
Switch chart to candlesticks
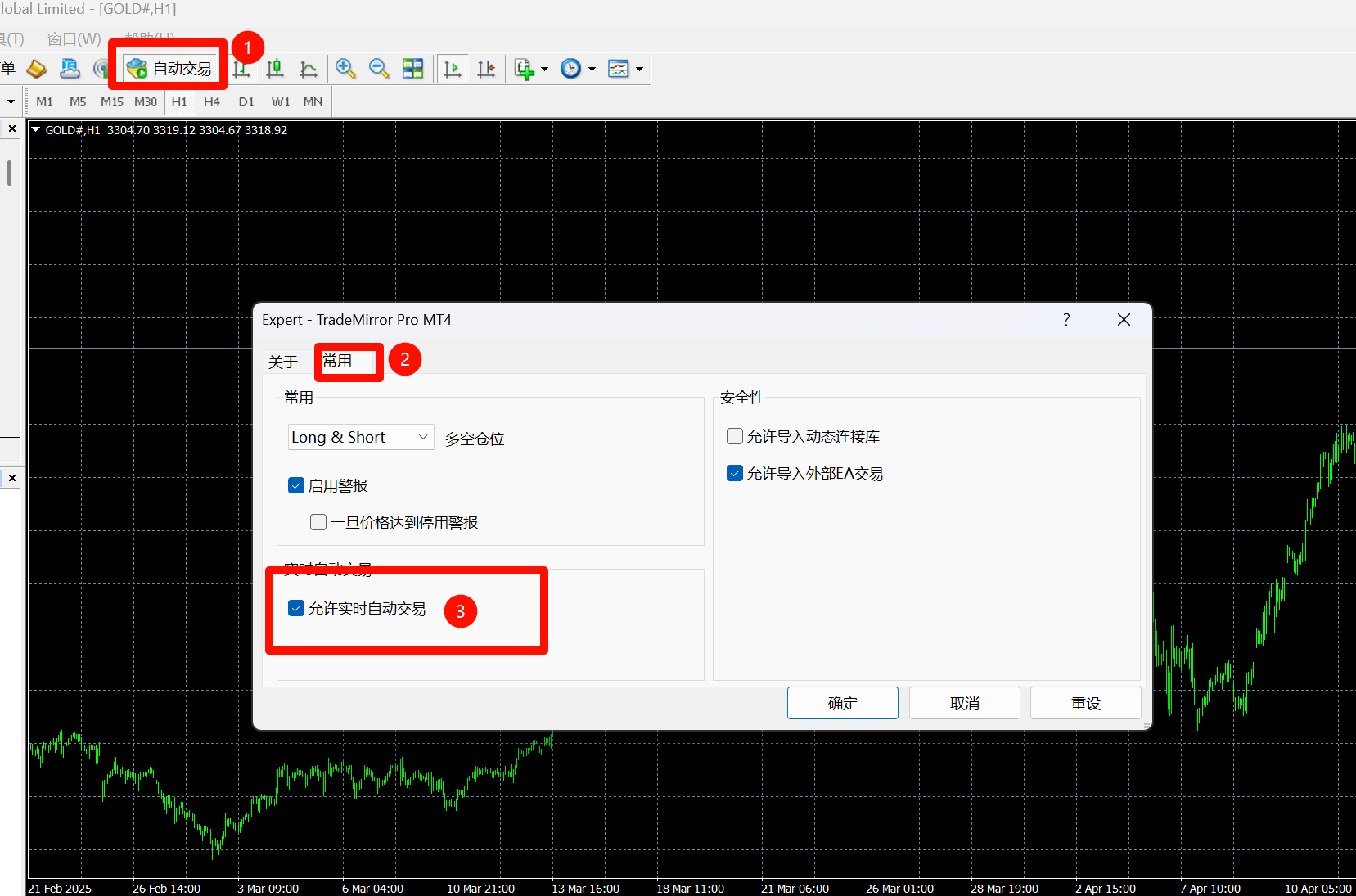click(275, 69)
